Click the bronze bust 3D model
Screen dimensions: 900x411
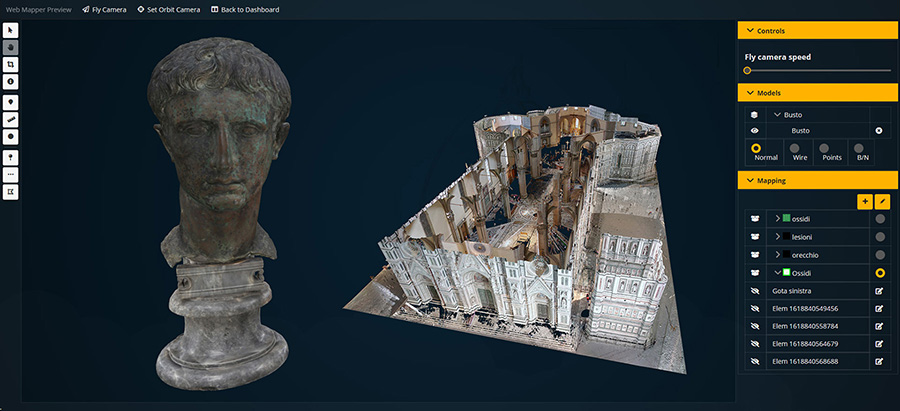[x=220, y=212]
